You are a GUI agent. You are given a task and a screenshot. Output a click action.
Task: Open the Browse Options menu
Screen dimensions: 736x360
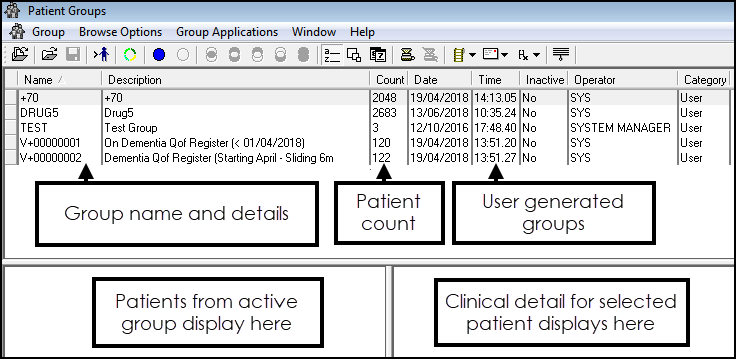121,32
